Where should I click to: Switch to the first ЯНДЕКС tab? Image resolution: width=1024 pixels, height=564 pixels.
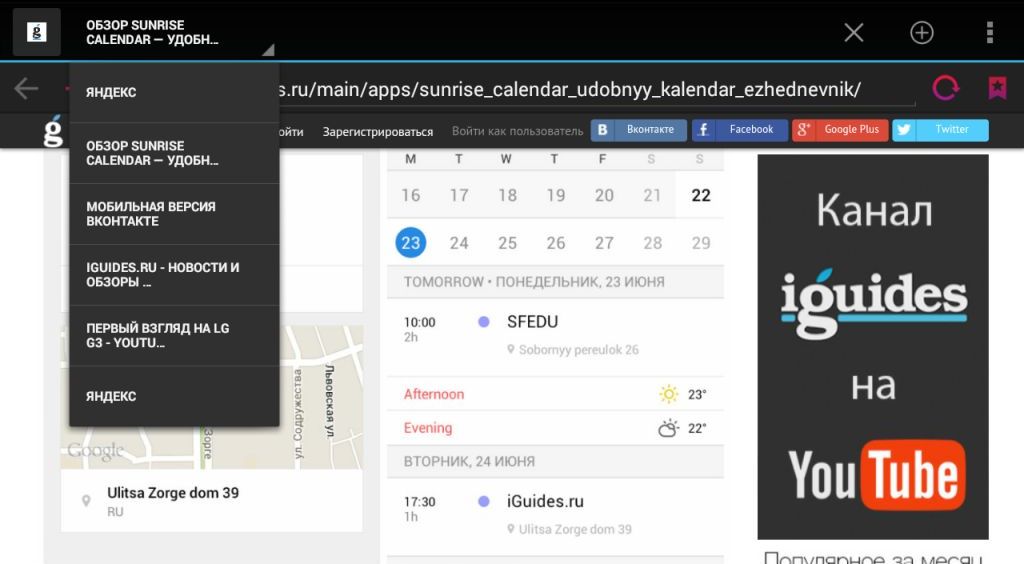pyautogui.click(x=174, y=92)
